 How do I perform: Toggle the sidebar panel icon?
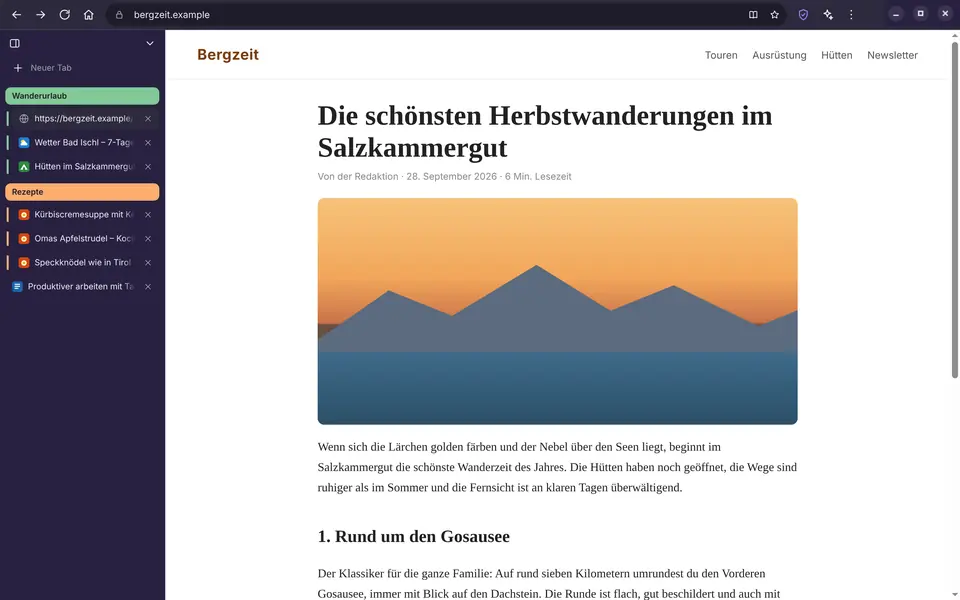tap(15, 43)
